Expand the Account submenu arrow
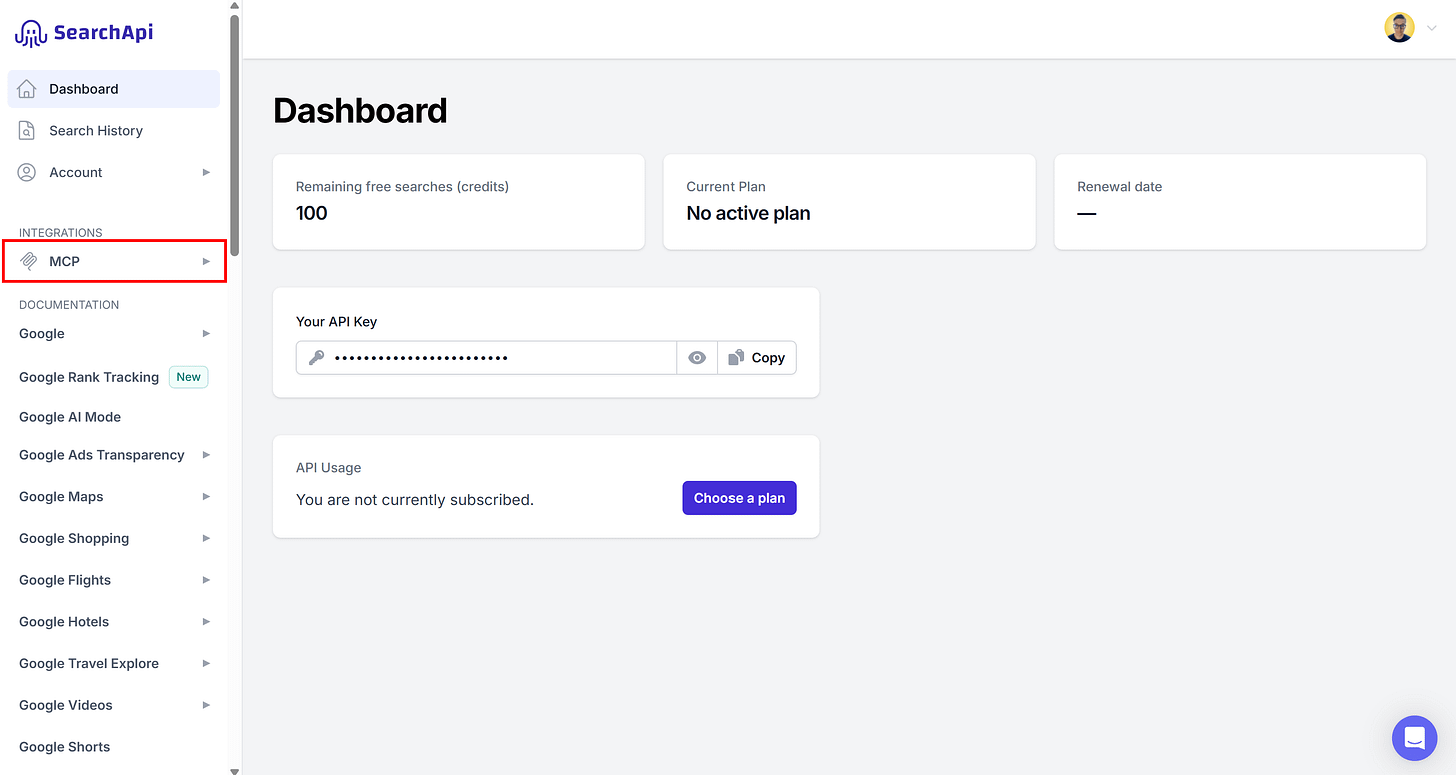The height and width of the screenshot is (775, 1456). (x=206, y=172)
